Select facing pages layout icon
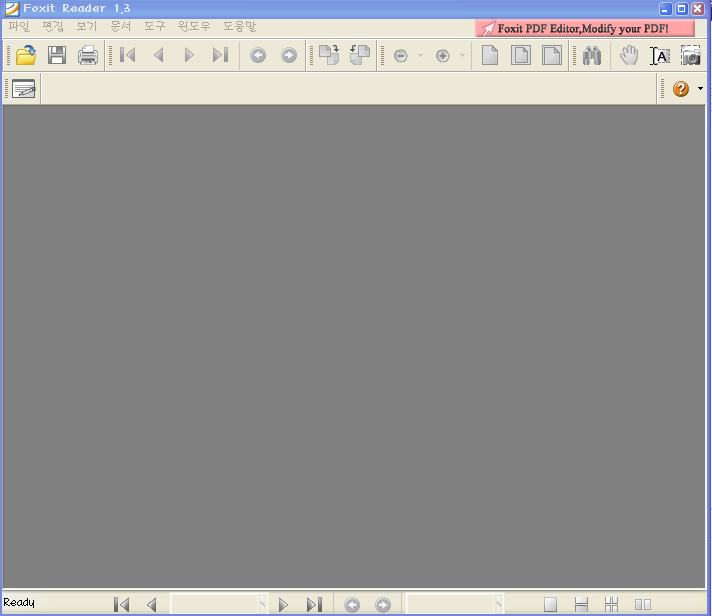712x616 pixels. [x=643, y=604]
